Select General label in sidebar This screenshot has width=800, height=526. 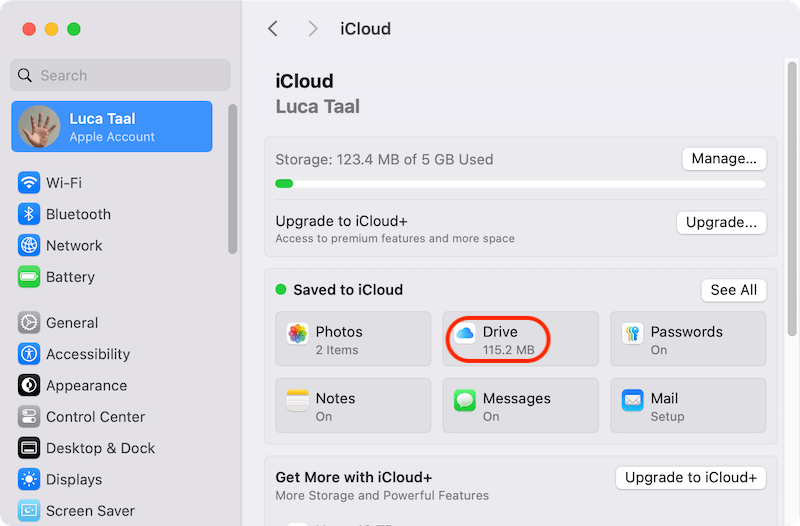72,322
